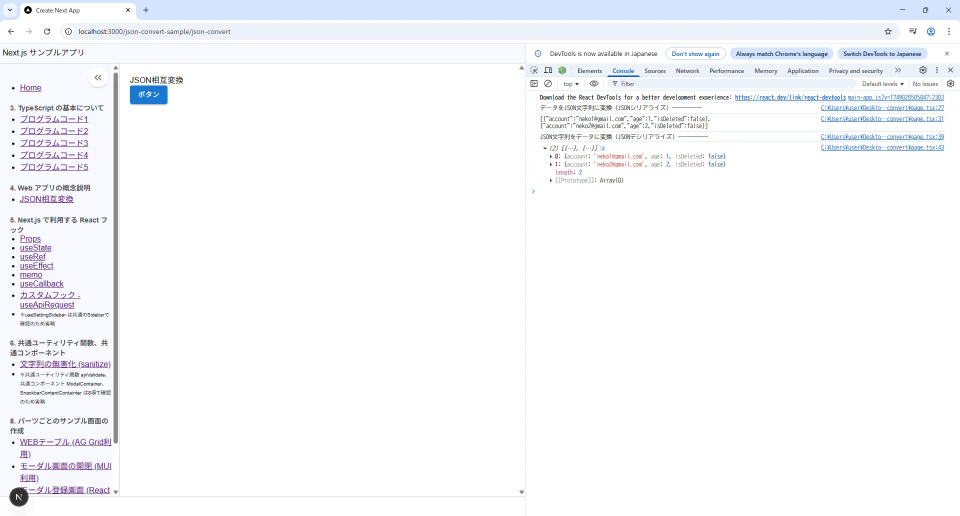Switch to the Sources tab
Screen dimensions: 960x516
pos(654,71)
